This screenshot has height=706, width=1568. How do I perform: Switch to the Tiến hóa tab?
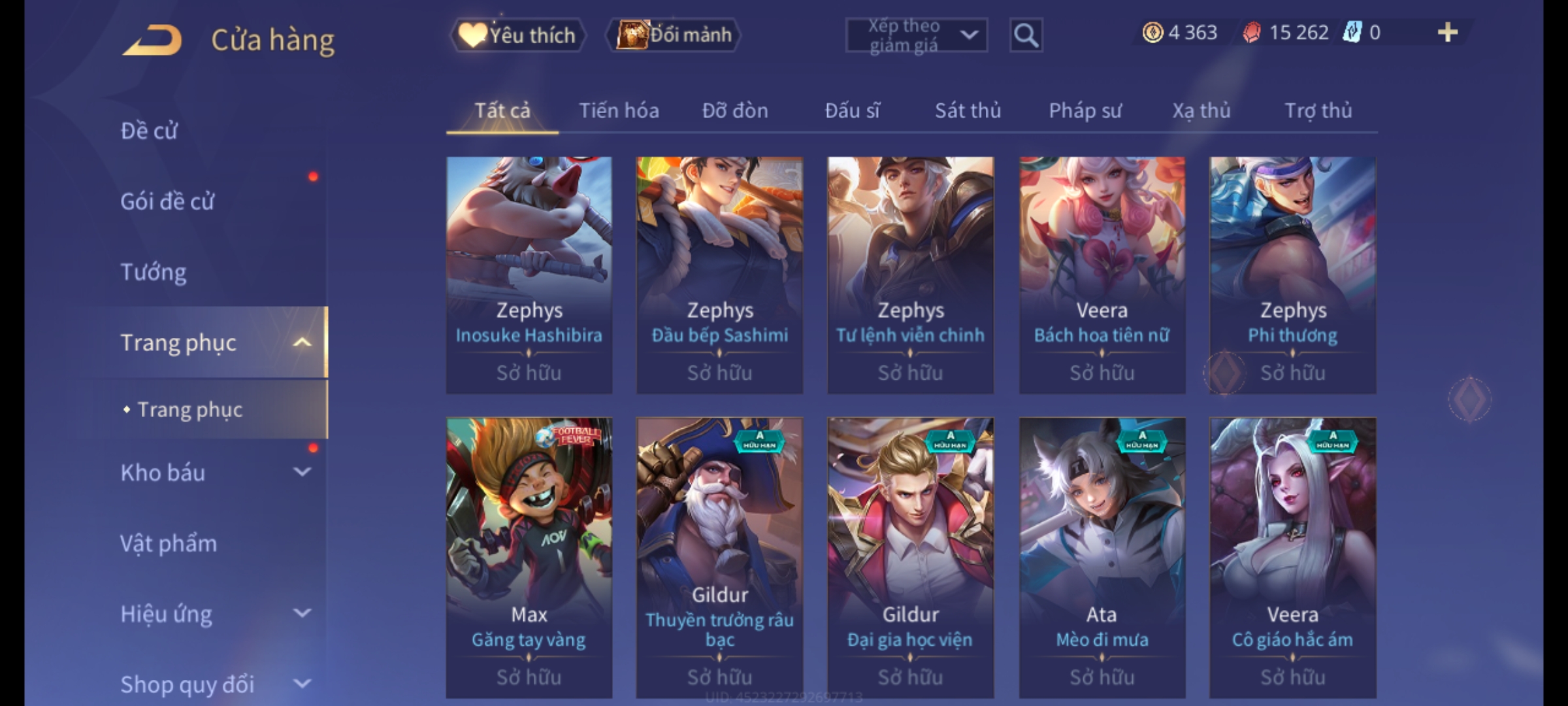pyautogui.click(x=619, y=110)
